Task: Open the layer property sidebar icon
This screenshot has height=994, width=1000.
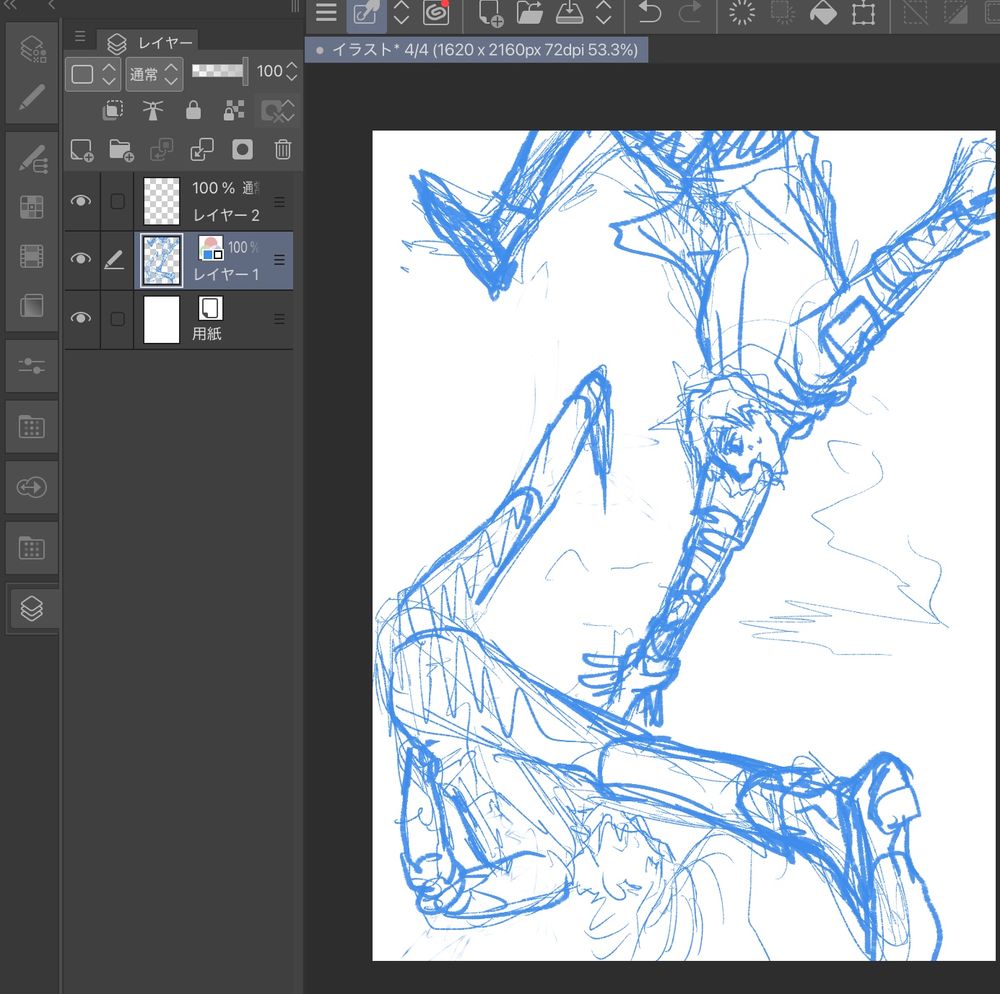Action: tap(32, 48)
